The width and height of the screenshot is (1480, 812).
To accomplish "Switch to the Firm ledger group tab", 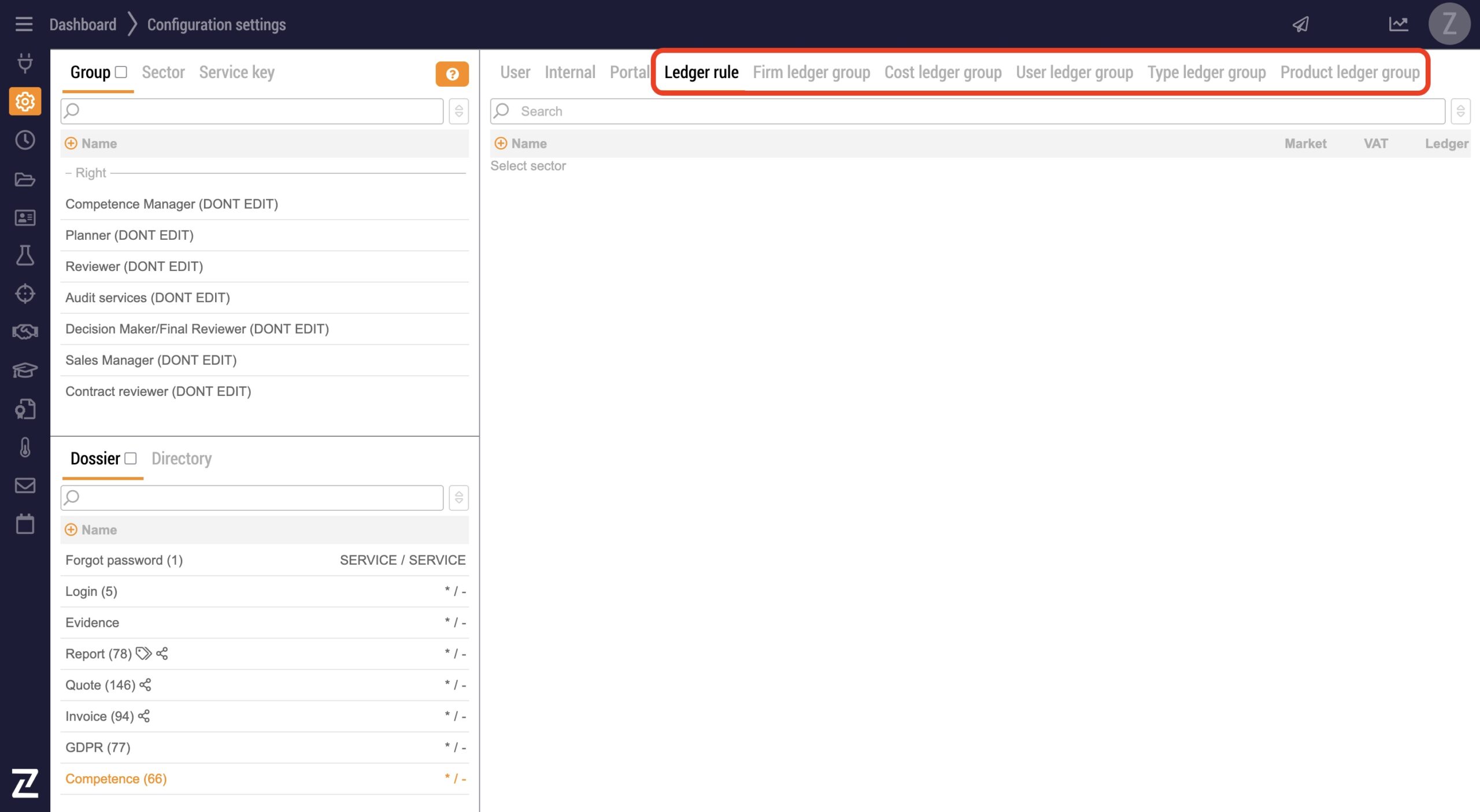I will pos(811,72).
